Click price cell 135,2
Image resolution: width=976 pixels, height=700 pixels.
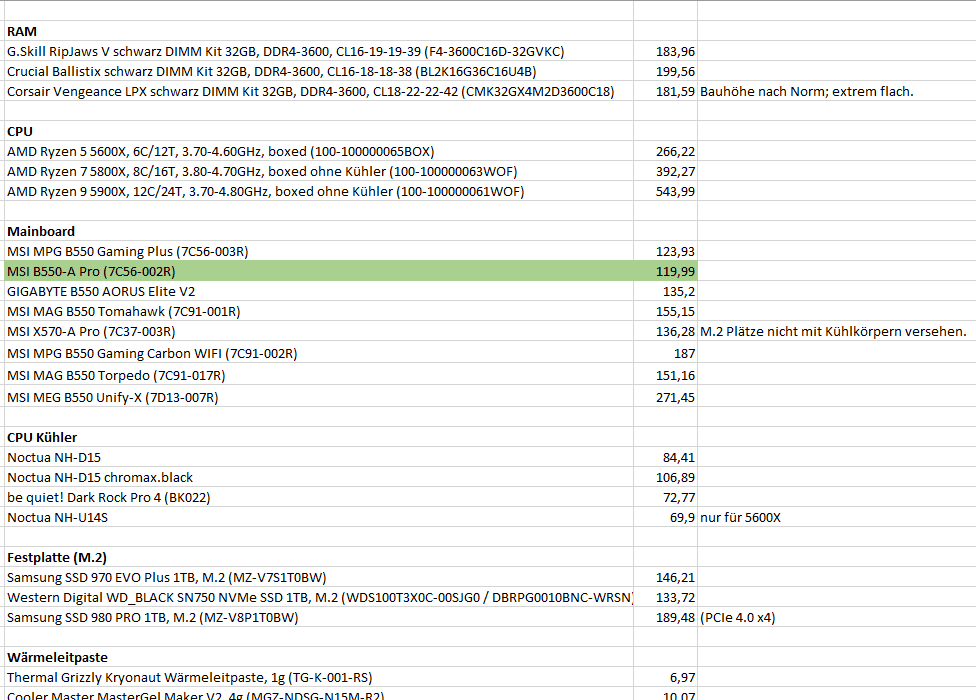pos(665,291)
